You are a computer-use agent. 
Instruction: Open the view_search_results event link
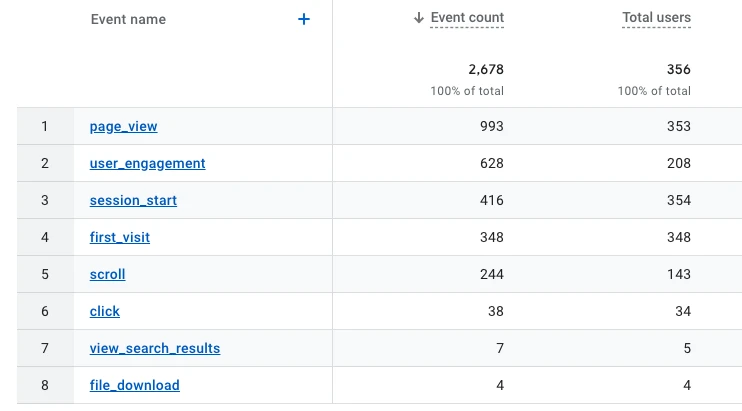pyautogui.click(x=155, y=349)
